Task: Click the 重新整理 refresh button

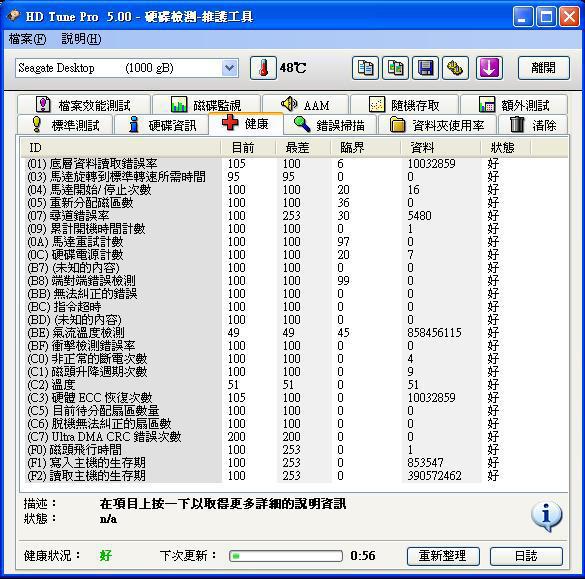Action: tap(443, 556)
